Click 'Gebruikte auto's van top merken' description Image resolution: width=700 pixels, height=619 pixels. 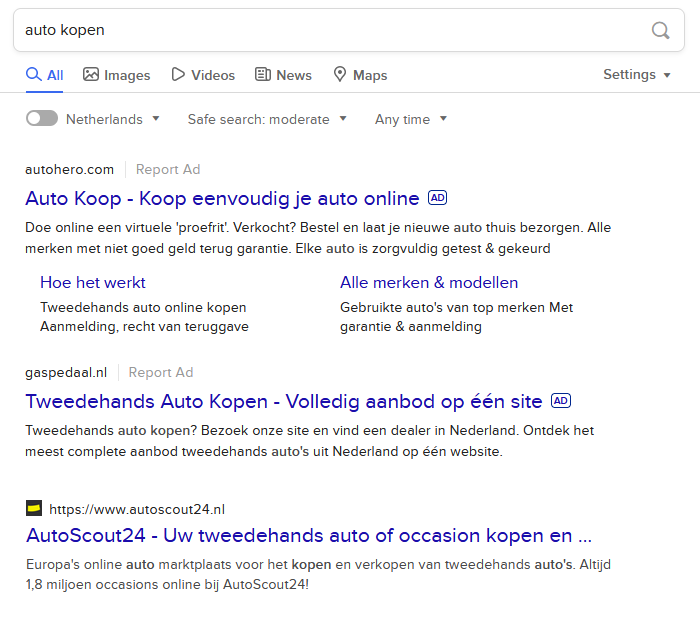pyautogui.click(x=456, y=317)
